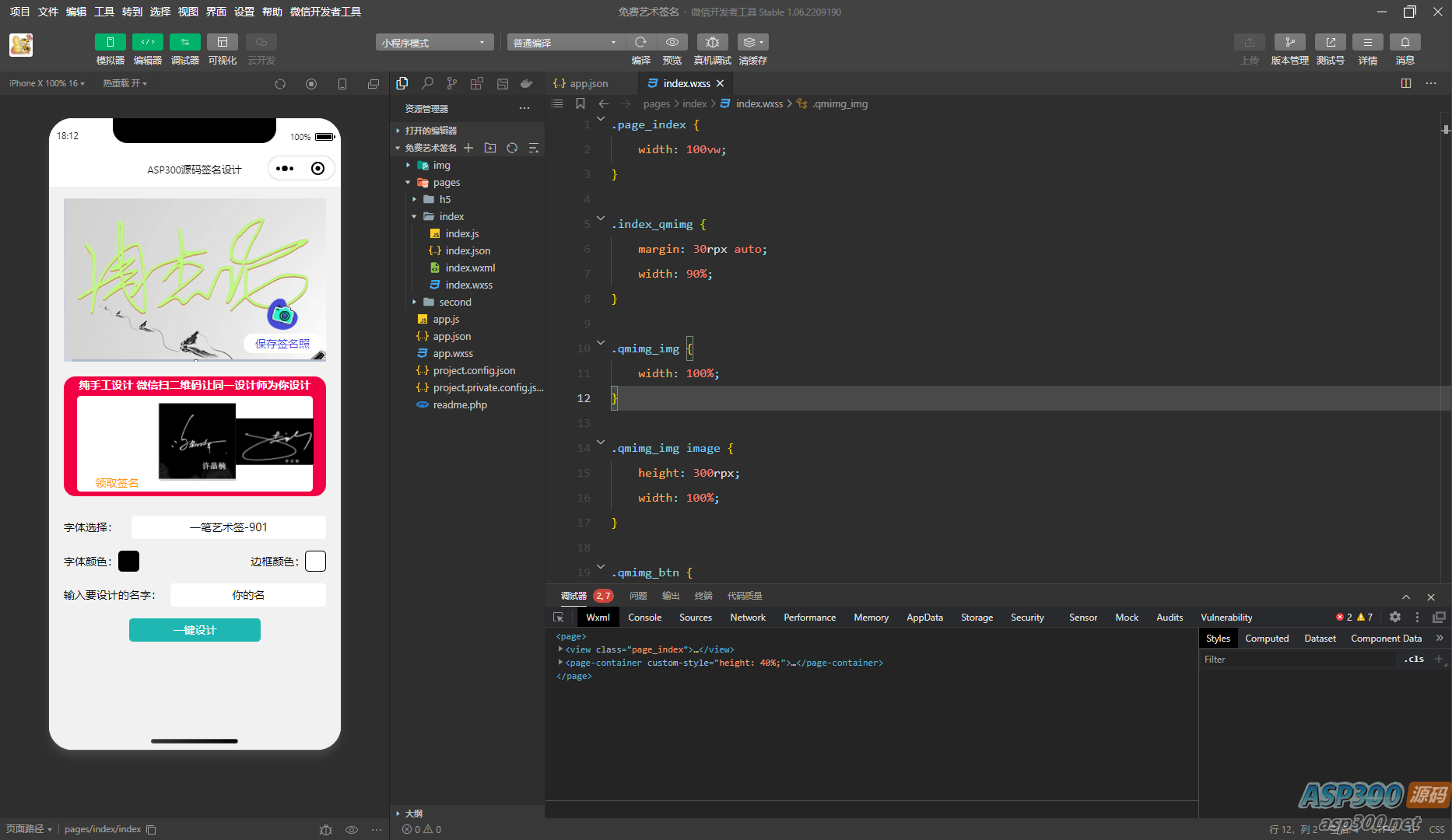This screenshot has width=1452, height=840.
Task: Open readme.php file
Action: click(x=460, y=405)
